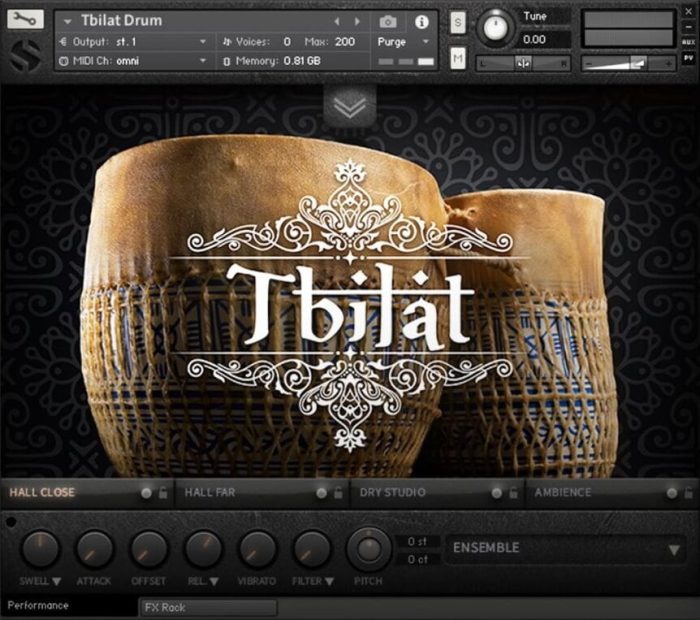
Task: Adjust the Vibrato knob
Action: [258, 549]
